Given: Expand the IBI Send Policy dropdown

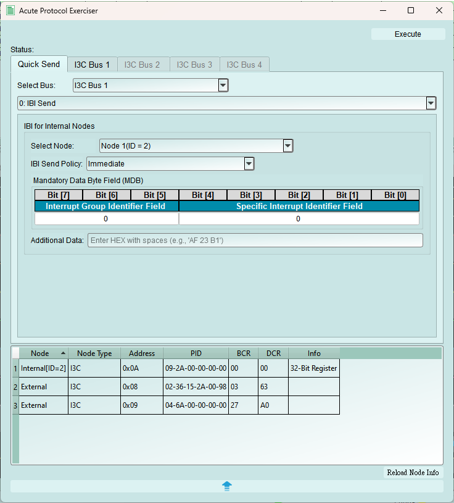Looking at the screenshot, I should click(249, 164).
